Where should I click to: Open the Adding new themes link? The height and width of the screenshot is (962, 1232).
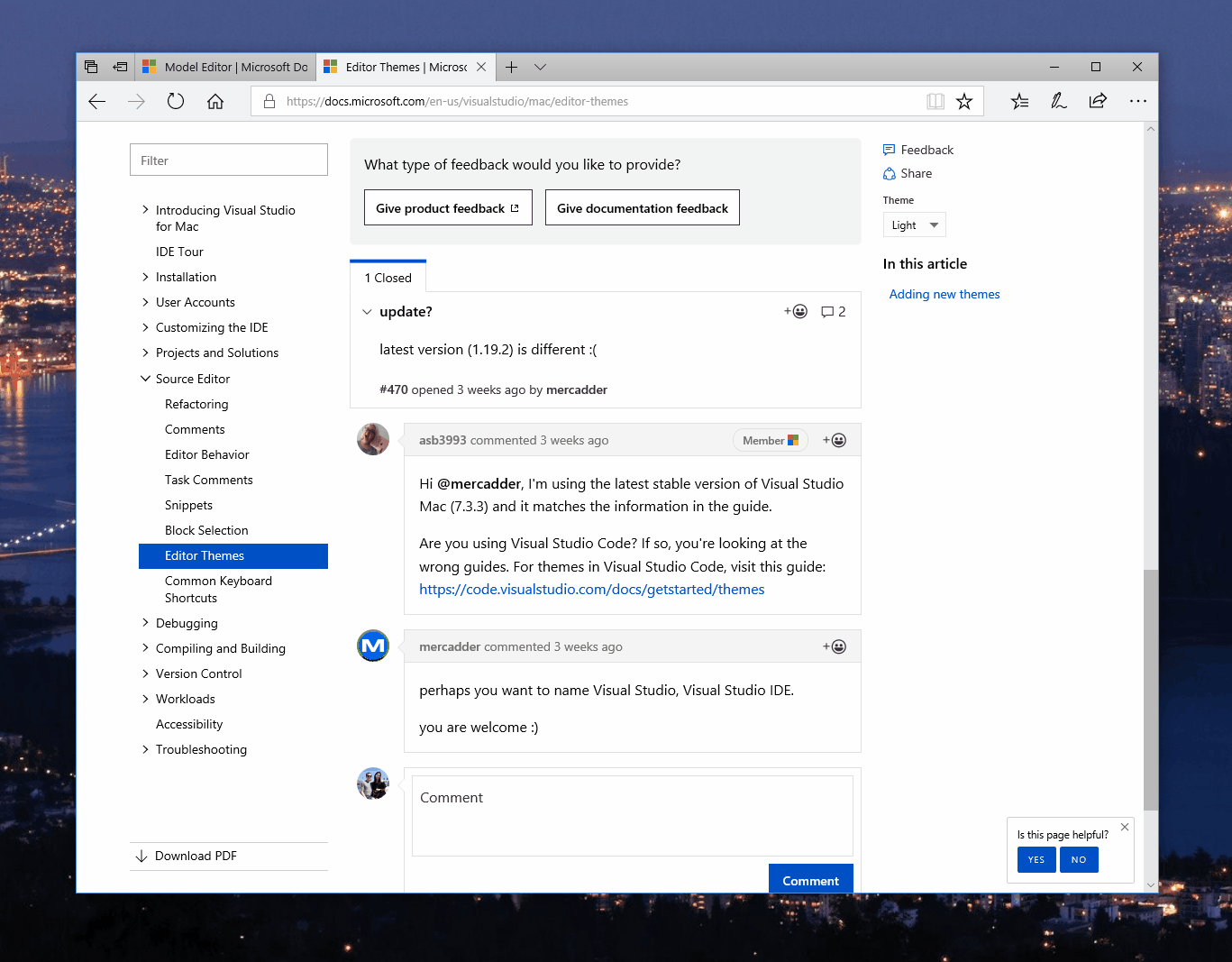click(x=944, y=294)
